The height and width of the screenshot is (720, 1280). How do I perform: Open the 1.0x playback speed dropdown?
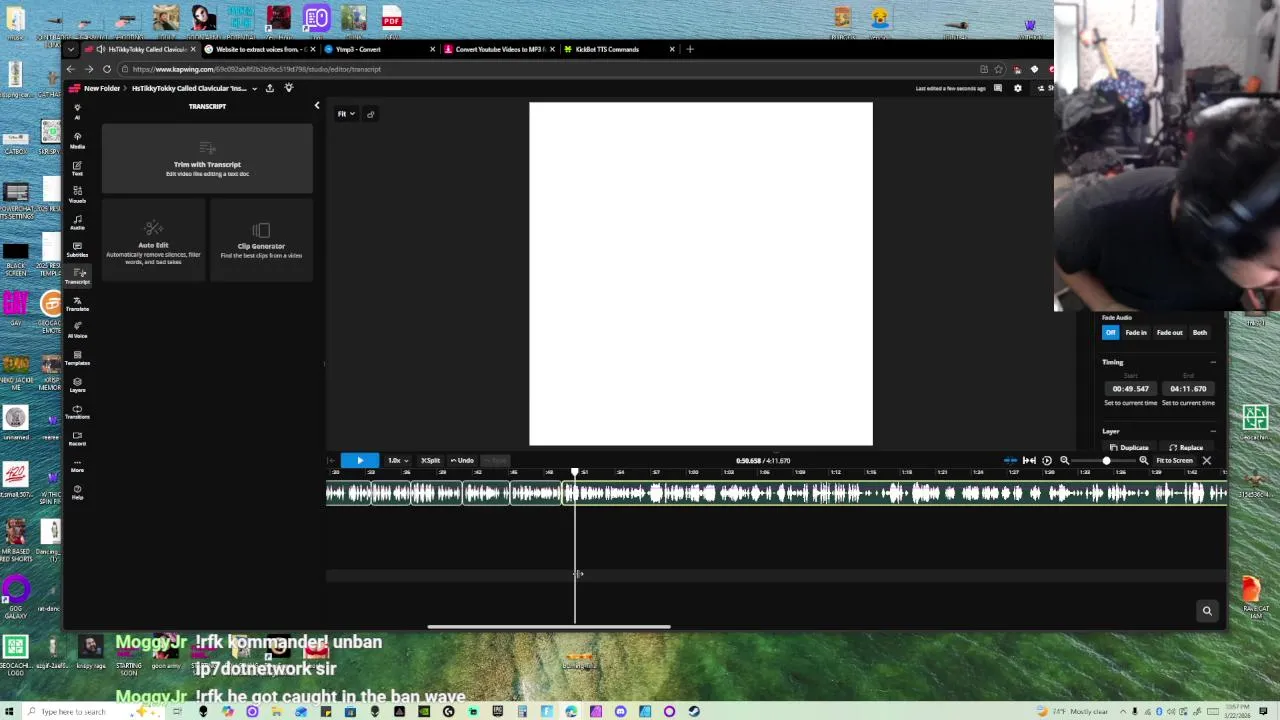(x=397, y=460)
